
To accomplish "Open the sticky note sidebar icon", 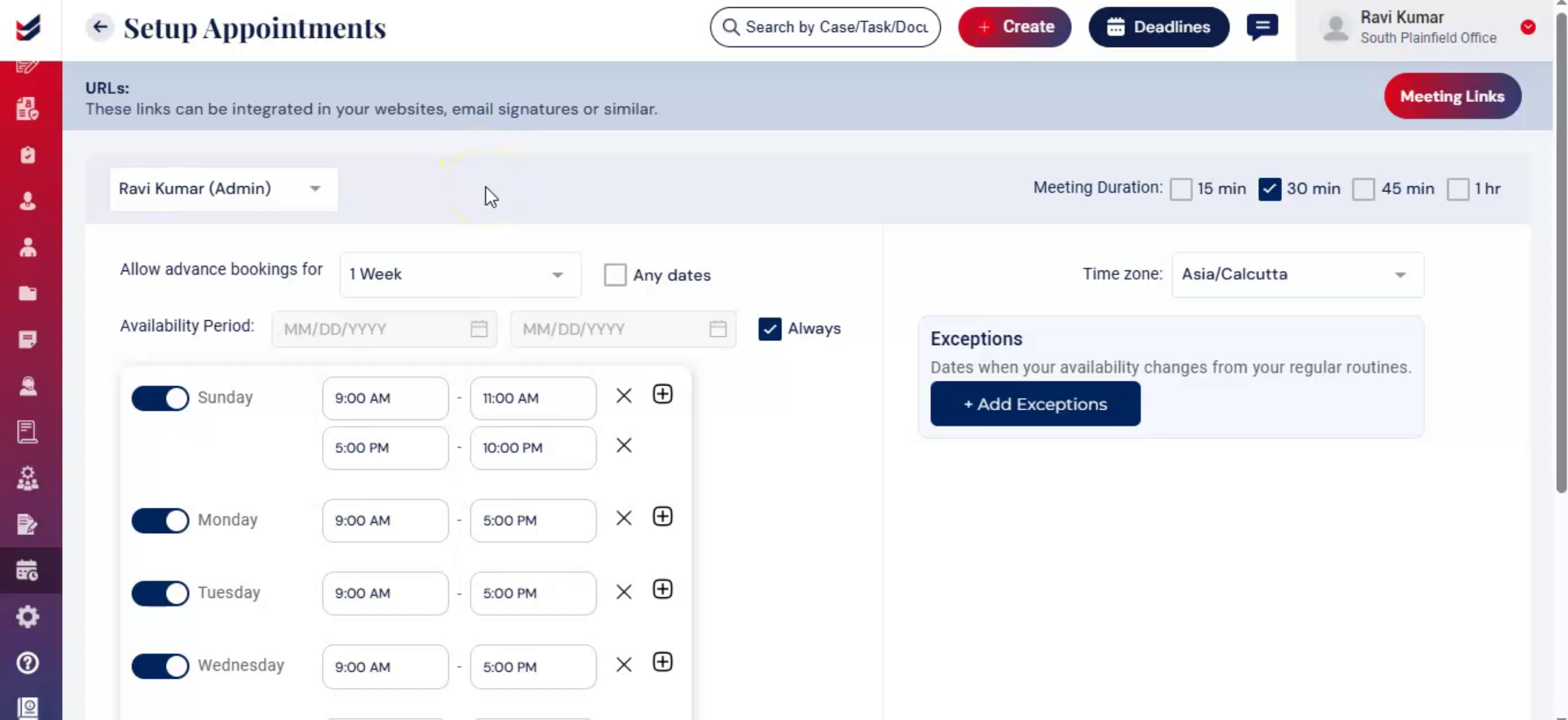I will click(27, 340).
